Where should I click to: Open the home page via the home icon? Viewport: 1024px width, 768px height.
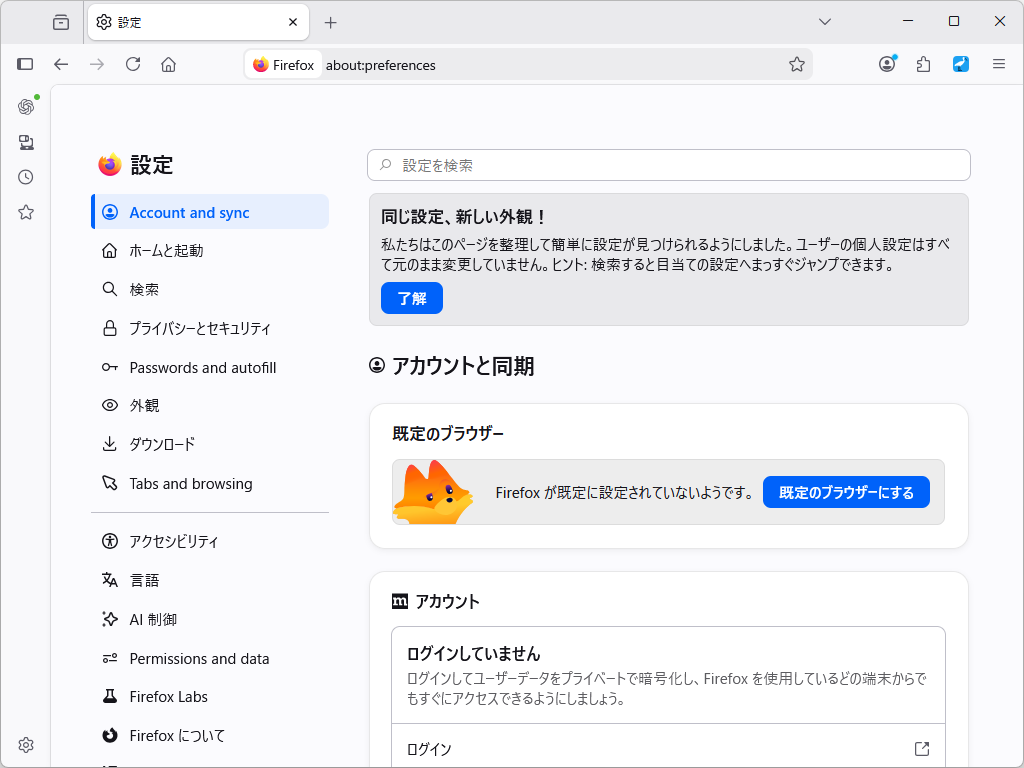(x=168, y=64)
